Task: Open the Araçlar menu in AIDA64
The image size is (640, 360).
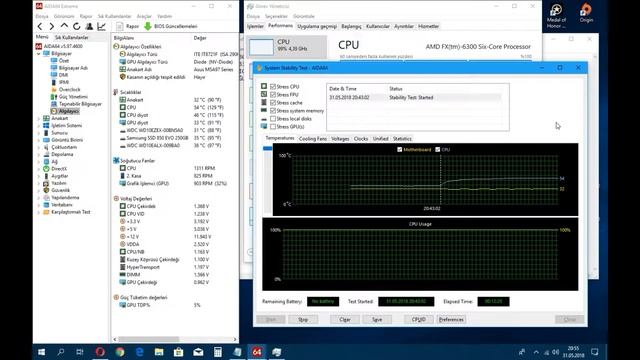Action: [144, 16]
